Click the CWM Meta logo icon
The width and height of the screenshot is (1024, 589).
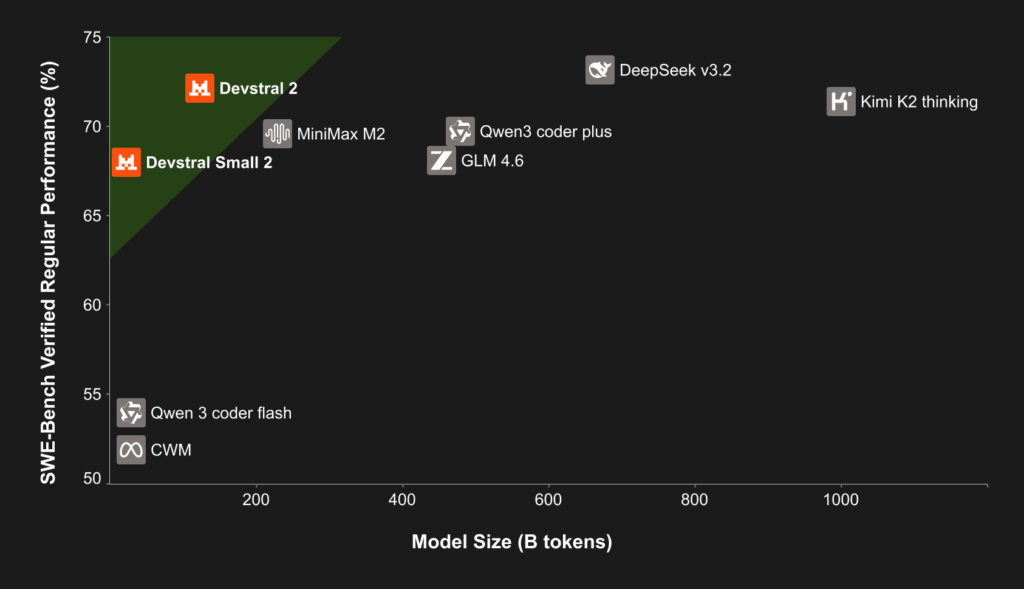tap(131, 450)
